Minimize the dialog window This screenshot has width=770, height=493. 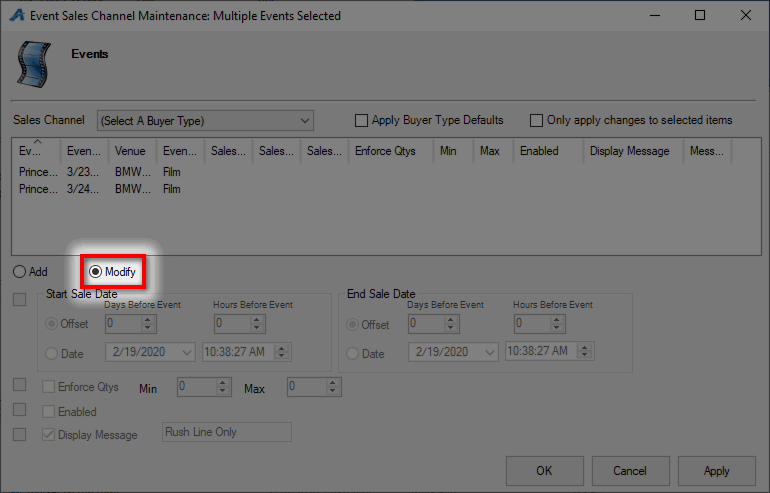(655, 15)
